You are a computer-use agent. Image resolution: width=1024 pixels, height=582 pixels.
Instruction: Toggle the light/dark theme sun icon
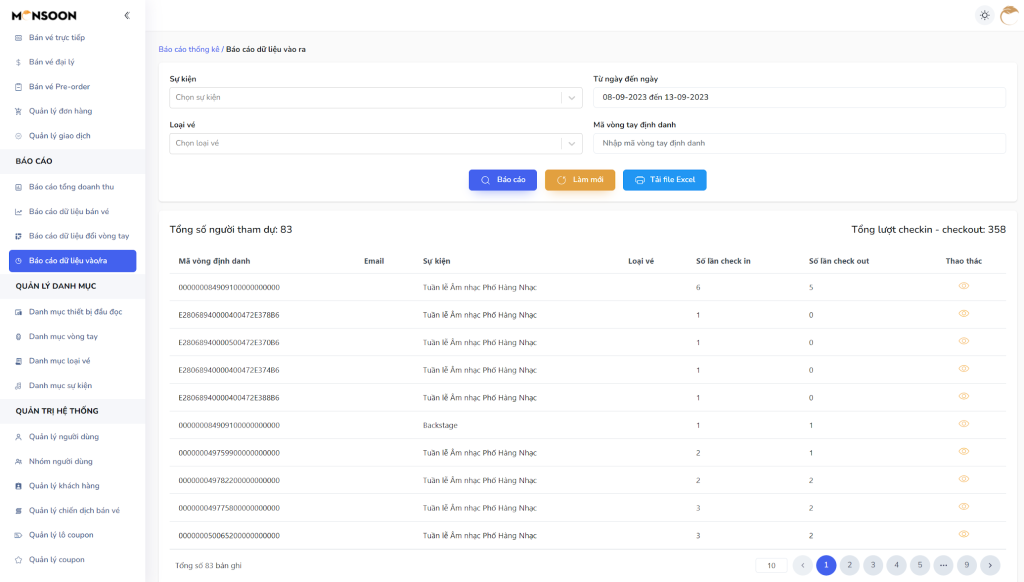[x=985, y=15]
